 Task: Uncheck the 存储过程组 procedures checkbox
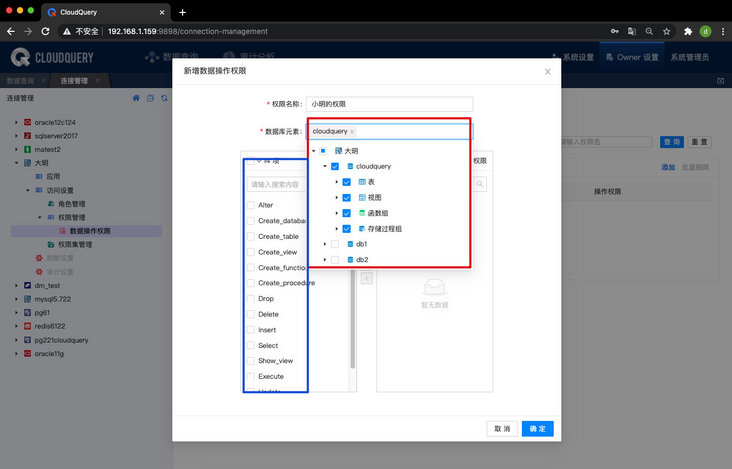[346, 229]
